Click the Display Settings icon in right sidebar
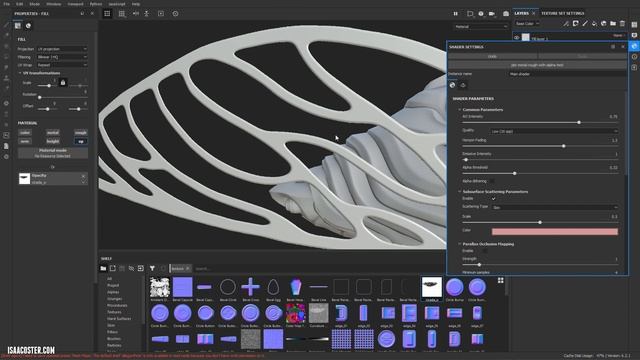The height and width of the screenshot is (360, 640). (x=634, y=36)
